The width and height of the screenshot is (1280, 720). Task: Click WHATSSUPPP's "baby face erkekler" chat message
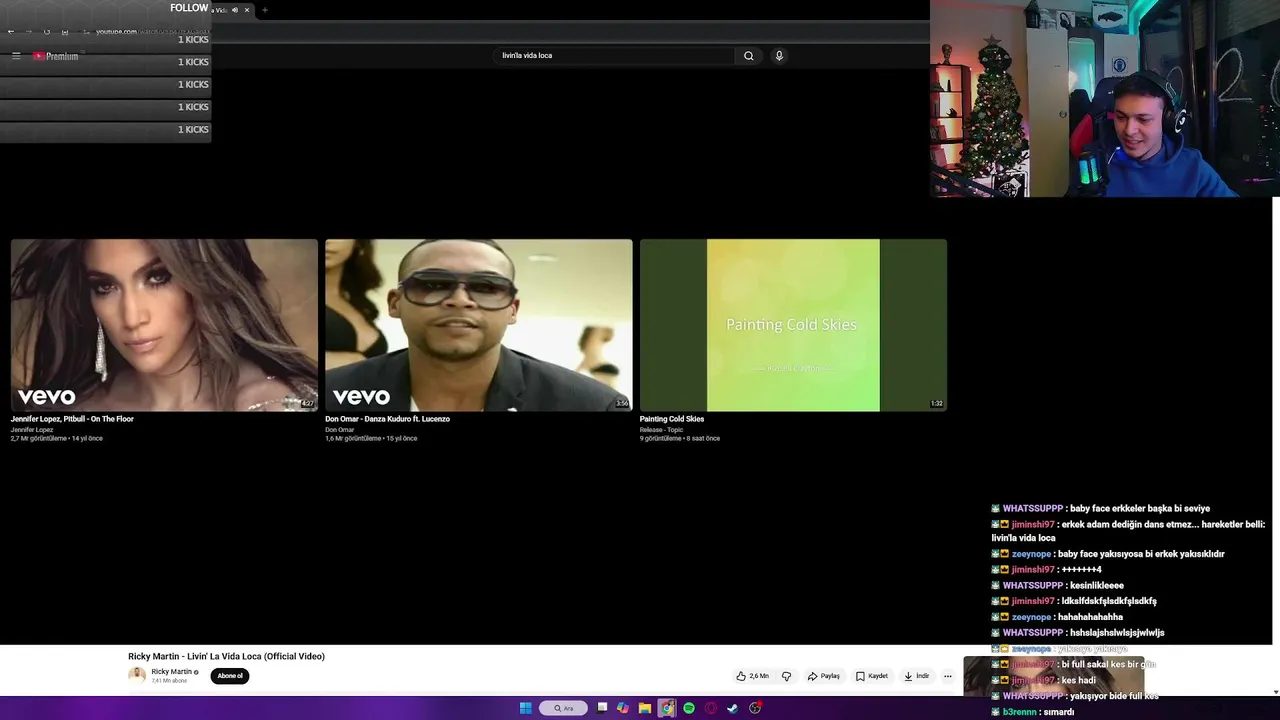point(1100,508)
